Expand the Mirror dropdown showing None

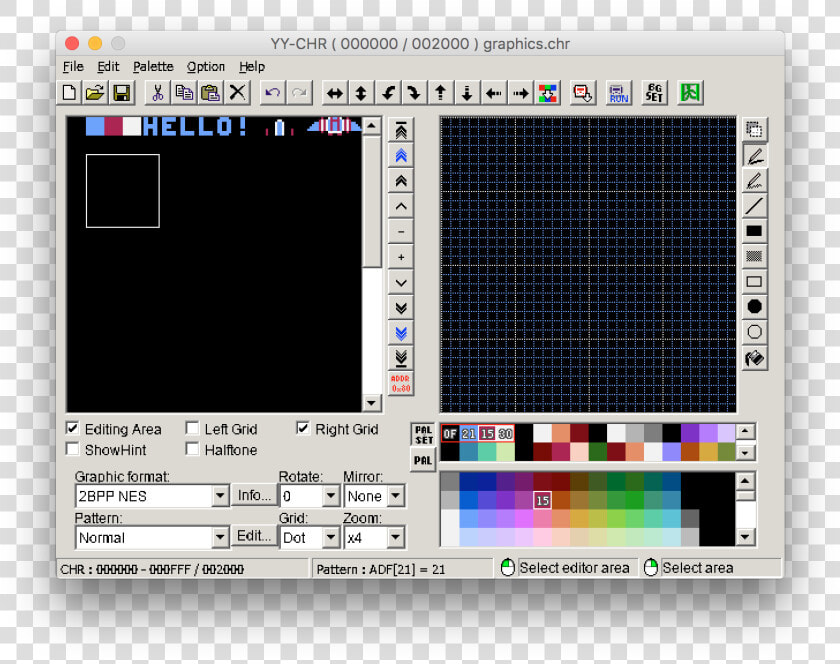tap(396, 496)
